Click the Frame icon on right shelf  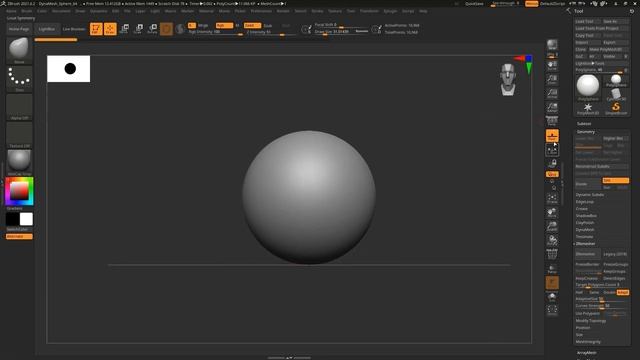click(552, 199)
